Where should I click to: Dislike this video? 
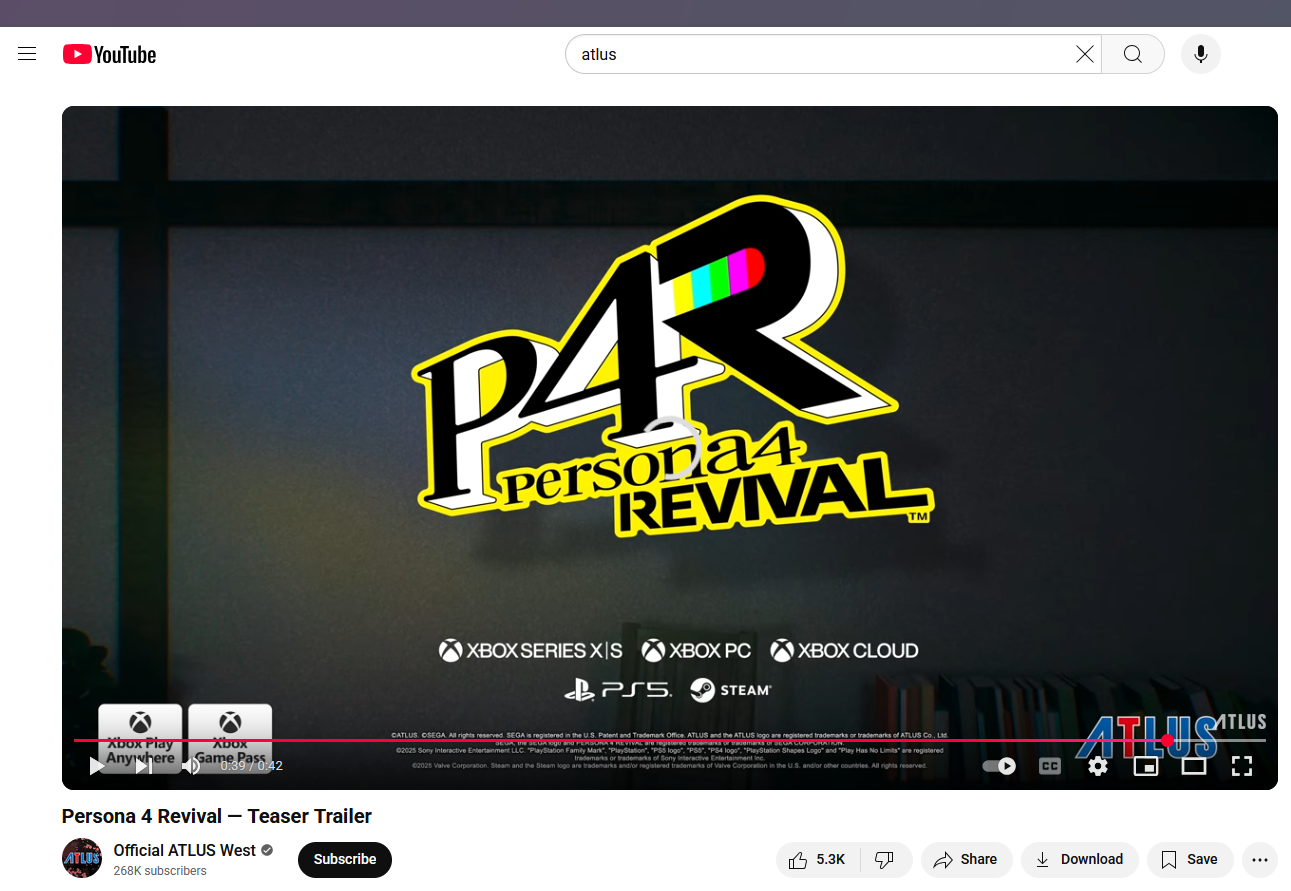[x=884, y=859]
